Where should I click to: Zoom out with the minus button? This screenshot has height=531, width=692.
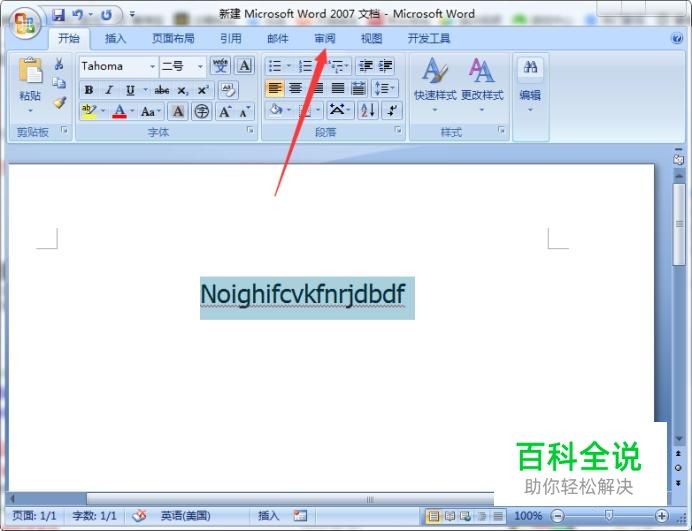[x=557, y=516]
